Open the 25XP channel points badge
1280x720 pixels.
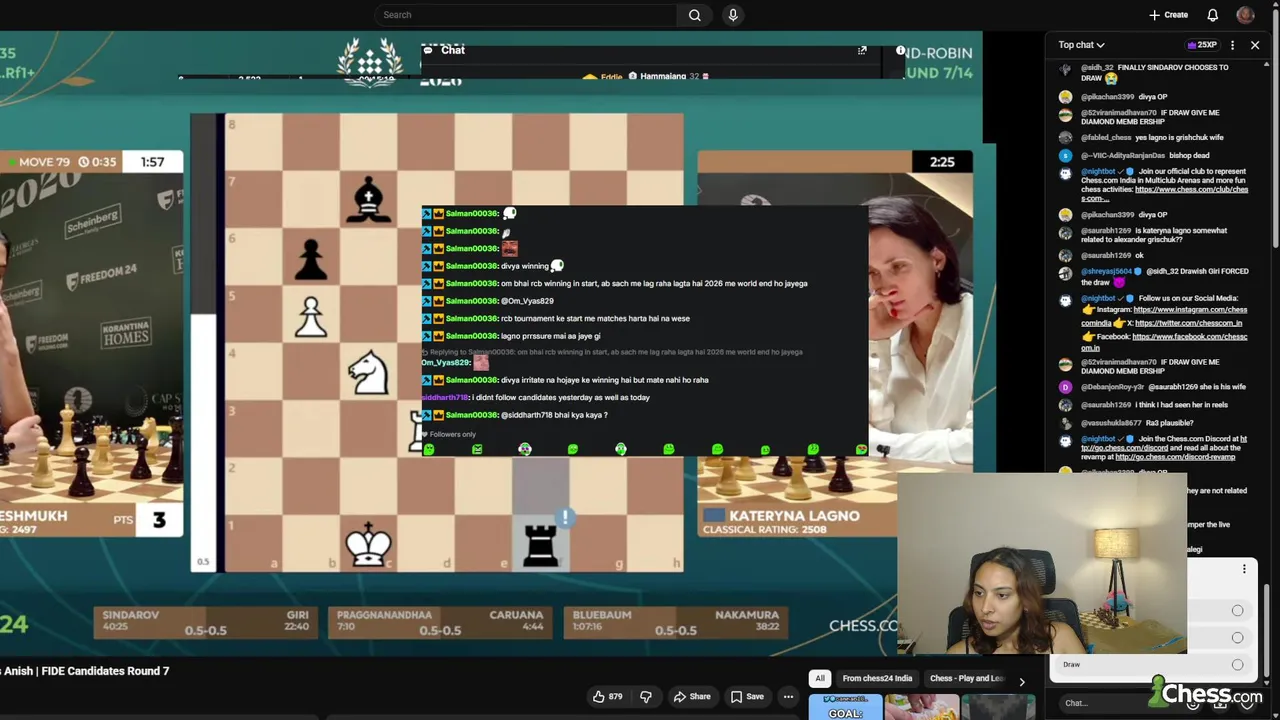pos(1201,45)
